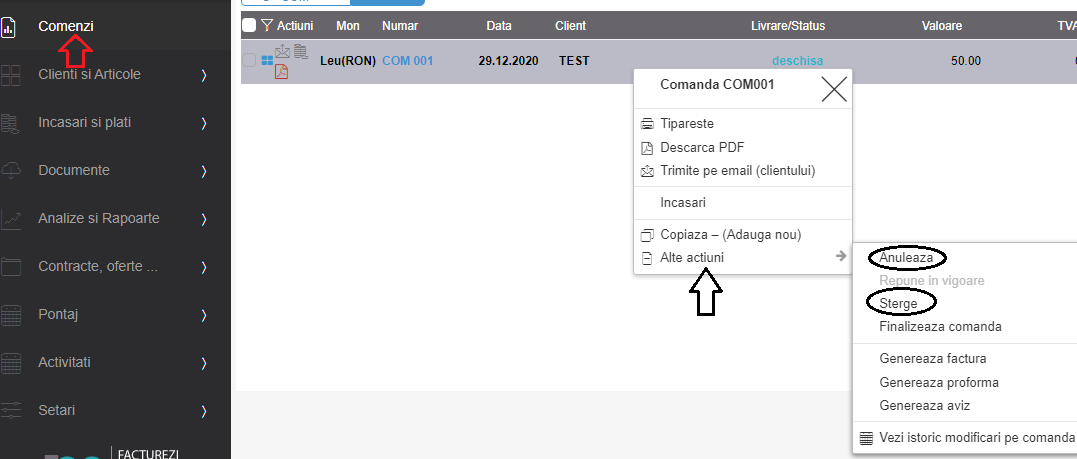Select Anuleaza in the submenu
The height and width of the screenshot is (459, 1077).
click(x=906, y=258)
